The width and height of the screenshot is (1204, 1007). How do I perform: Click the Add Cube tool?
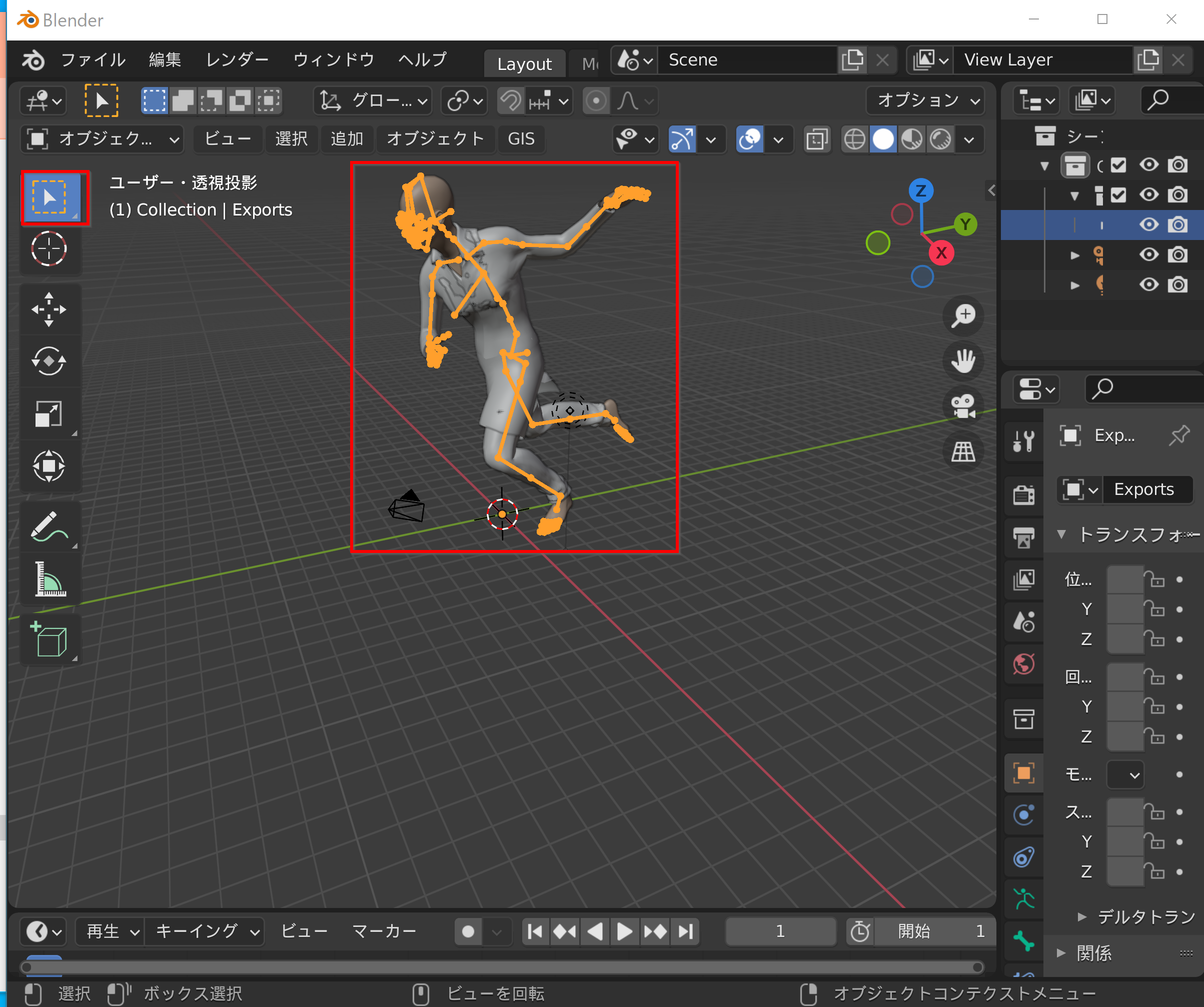[x=49, y=639]
